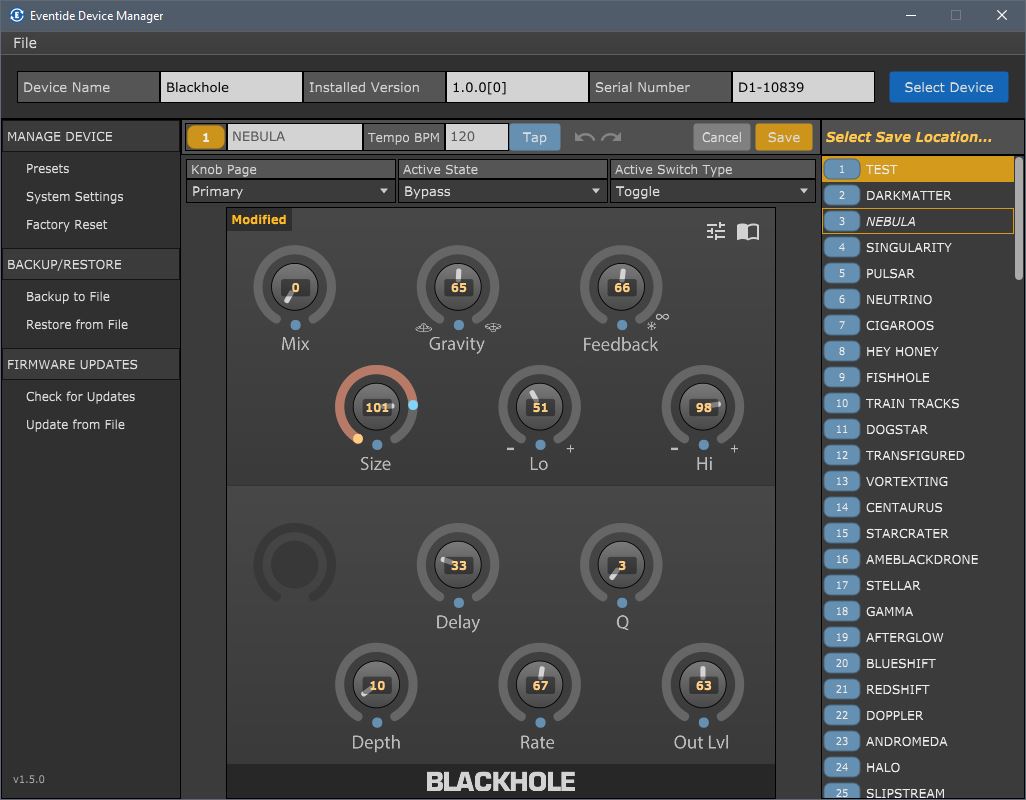Screen dimensions: 1026x800
Task: Click the blue dot under the Gravity knob
Action: point(459,325)
